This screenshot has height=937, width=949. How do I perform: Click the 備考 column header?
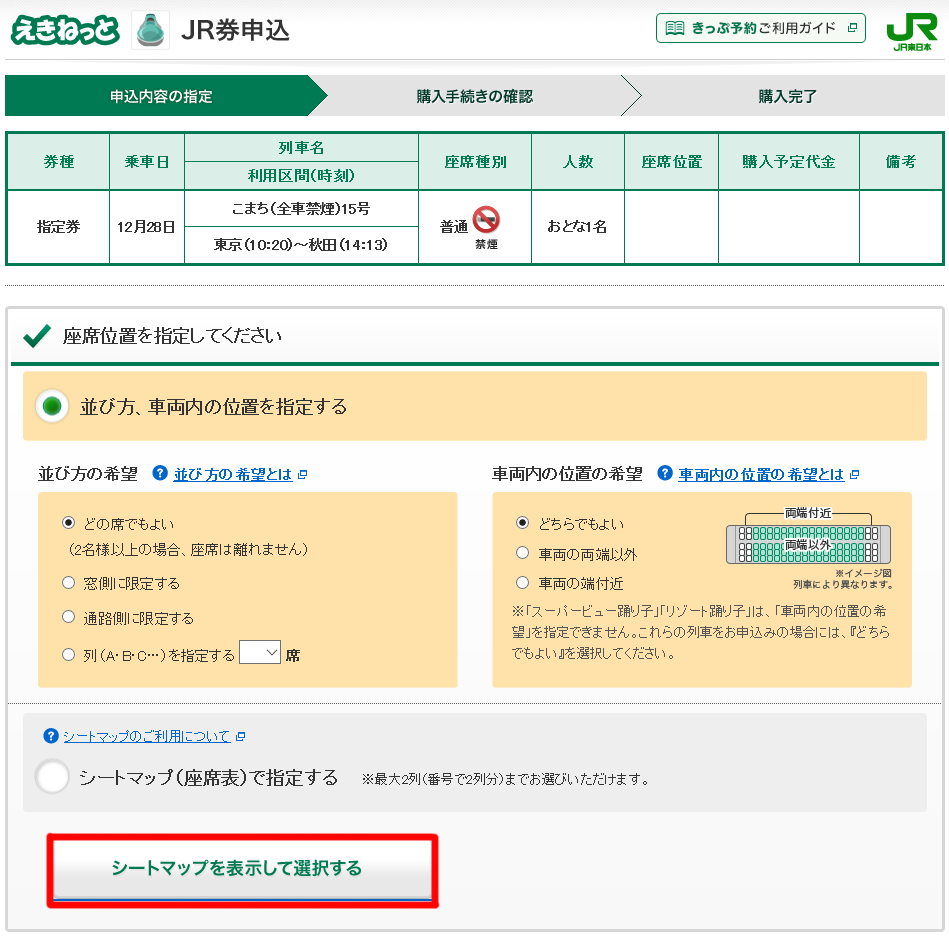901,162
